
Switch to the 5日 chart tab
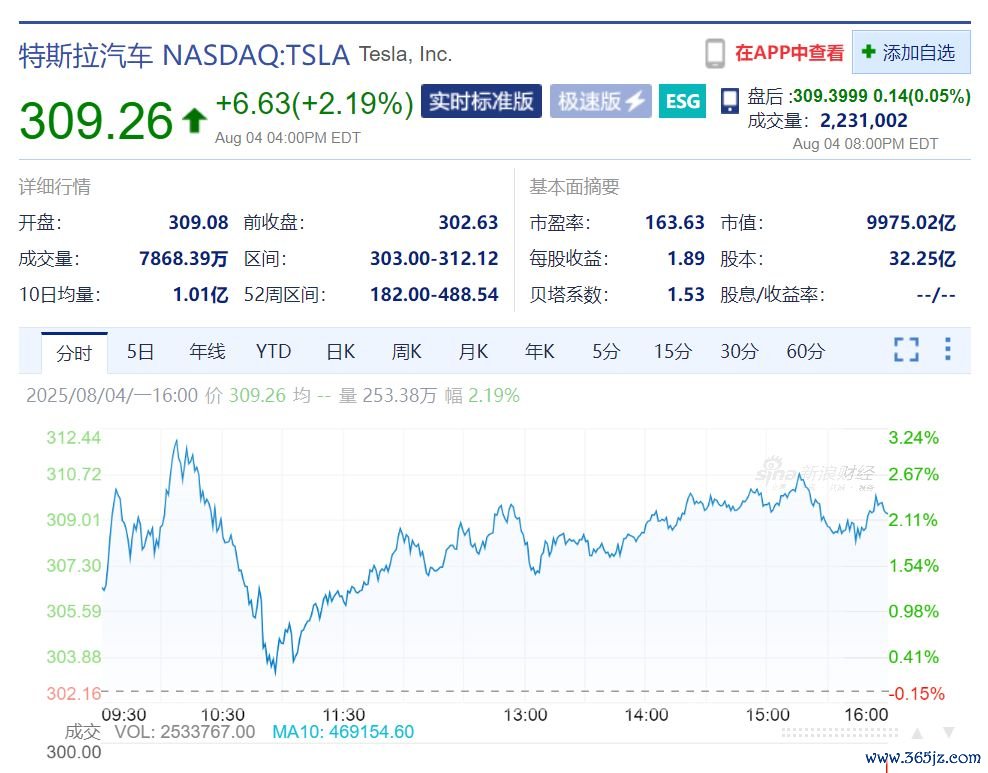(140, 351)
